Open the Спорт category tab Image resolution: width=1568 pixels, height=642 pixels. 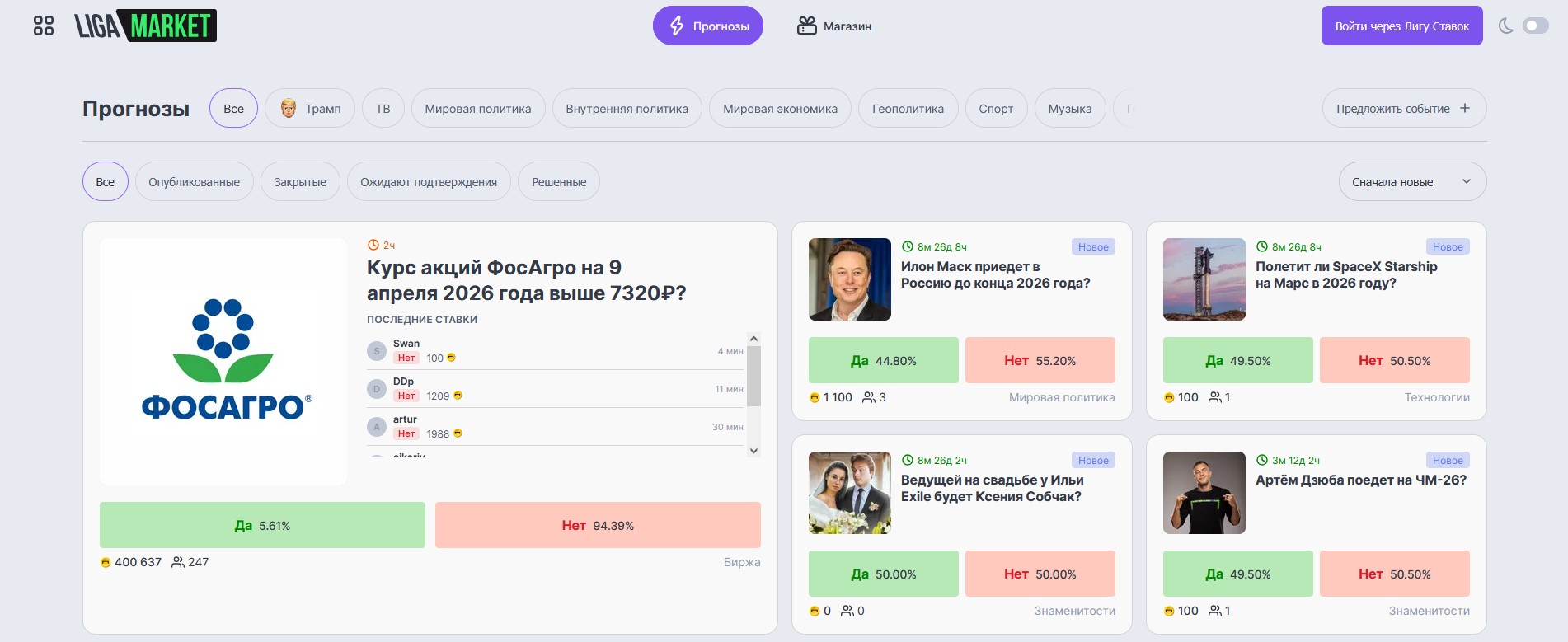(995, 108)
